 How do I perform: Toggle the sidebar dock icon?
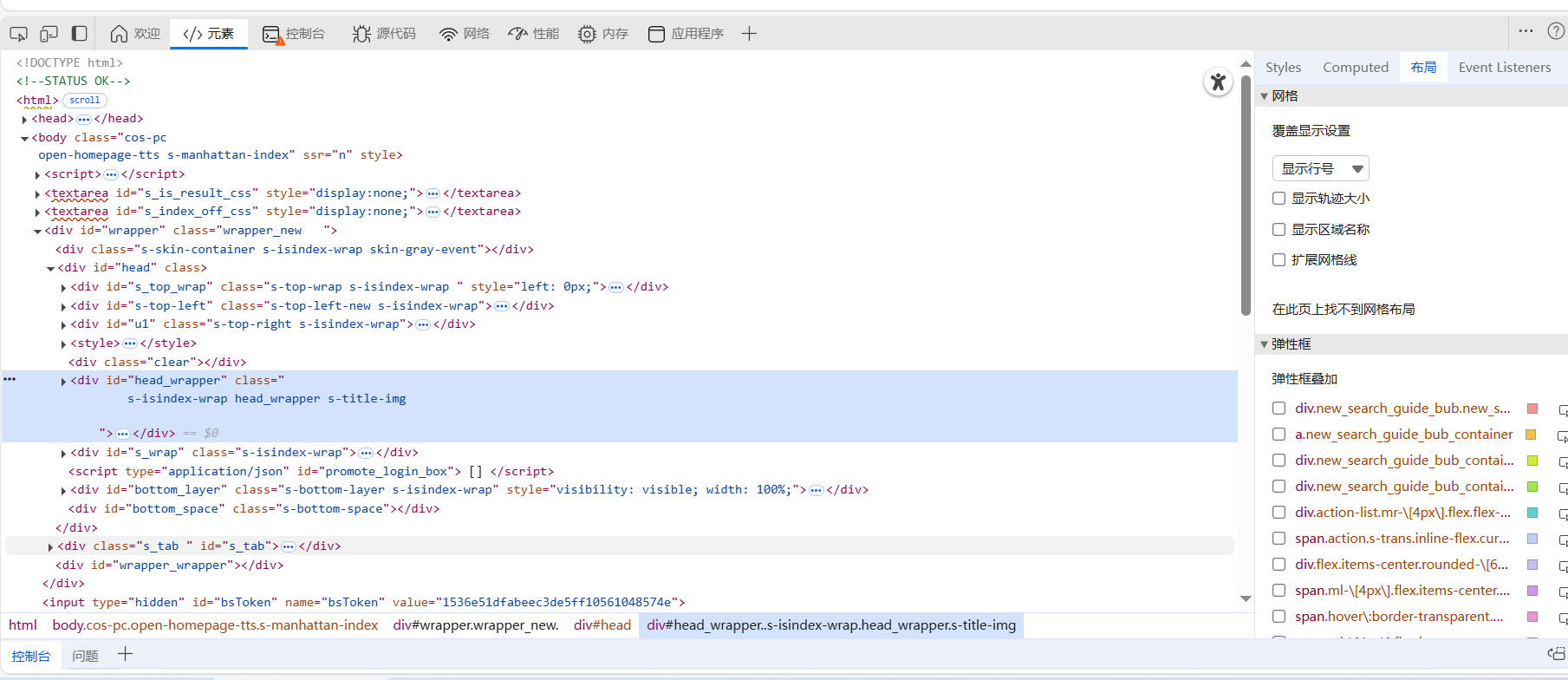[79, 34]
